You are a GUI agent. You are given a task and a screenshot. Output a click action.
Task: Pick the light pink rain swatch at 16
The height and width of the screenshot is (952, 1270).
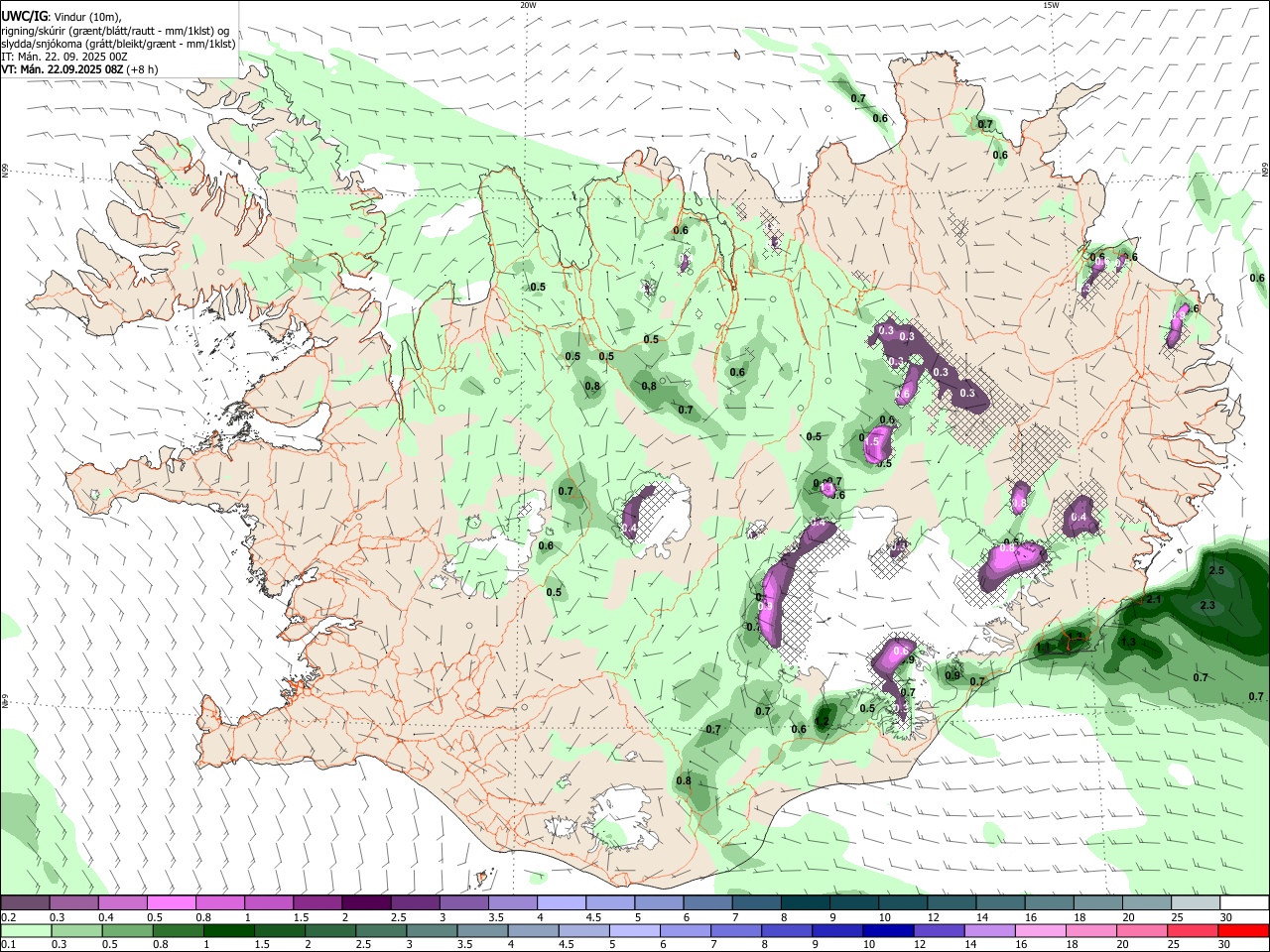1040,930
